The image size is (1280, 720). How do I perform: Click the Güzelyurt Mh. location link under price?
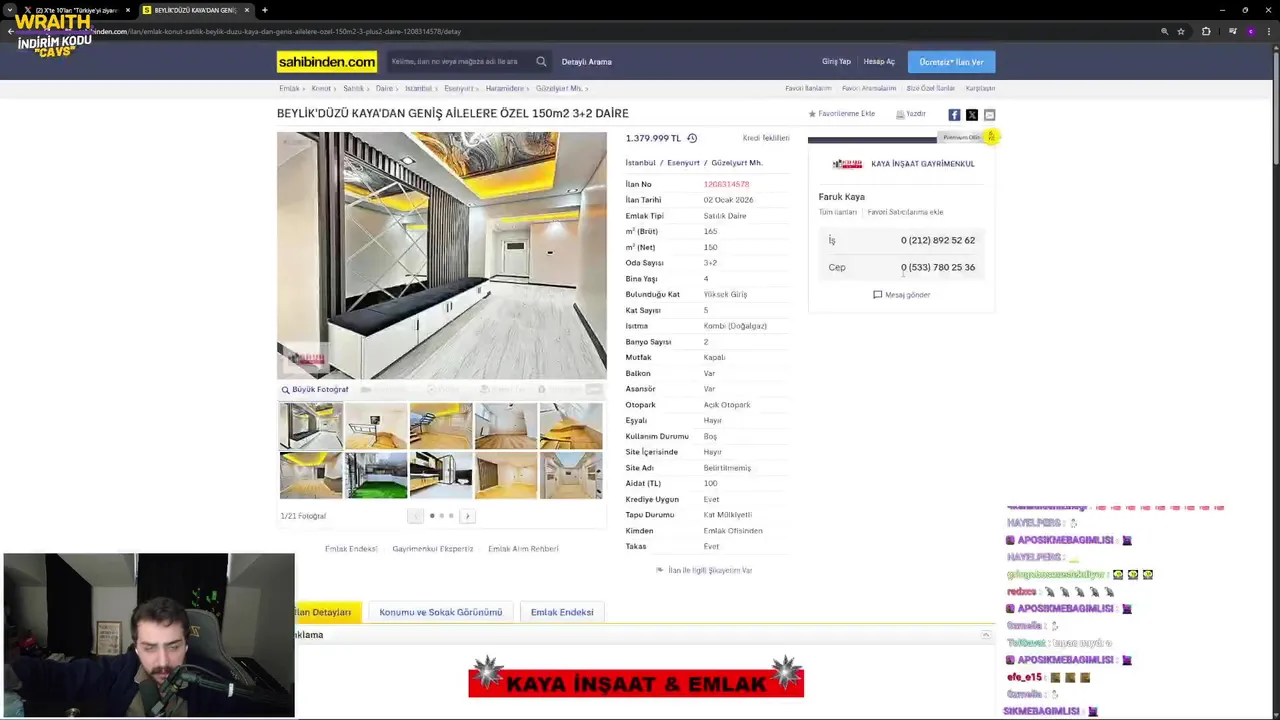click(737, 163)
